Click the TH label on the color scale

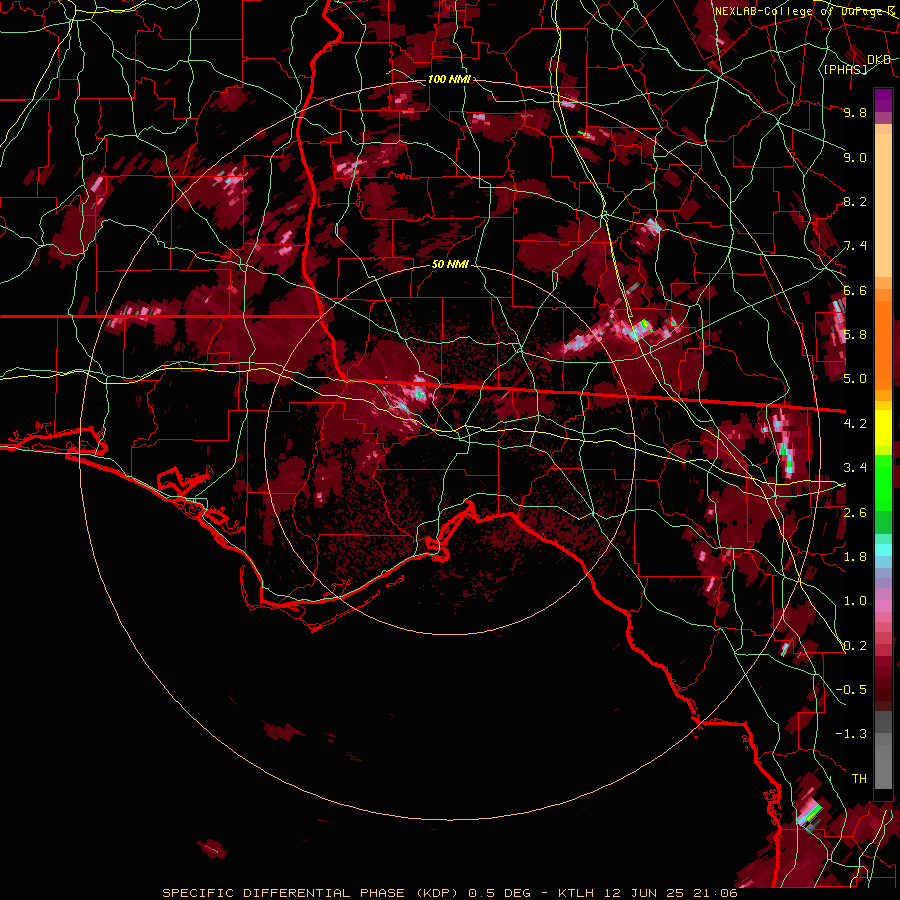[859, 779]
